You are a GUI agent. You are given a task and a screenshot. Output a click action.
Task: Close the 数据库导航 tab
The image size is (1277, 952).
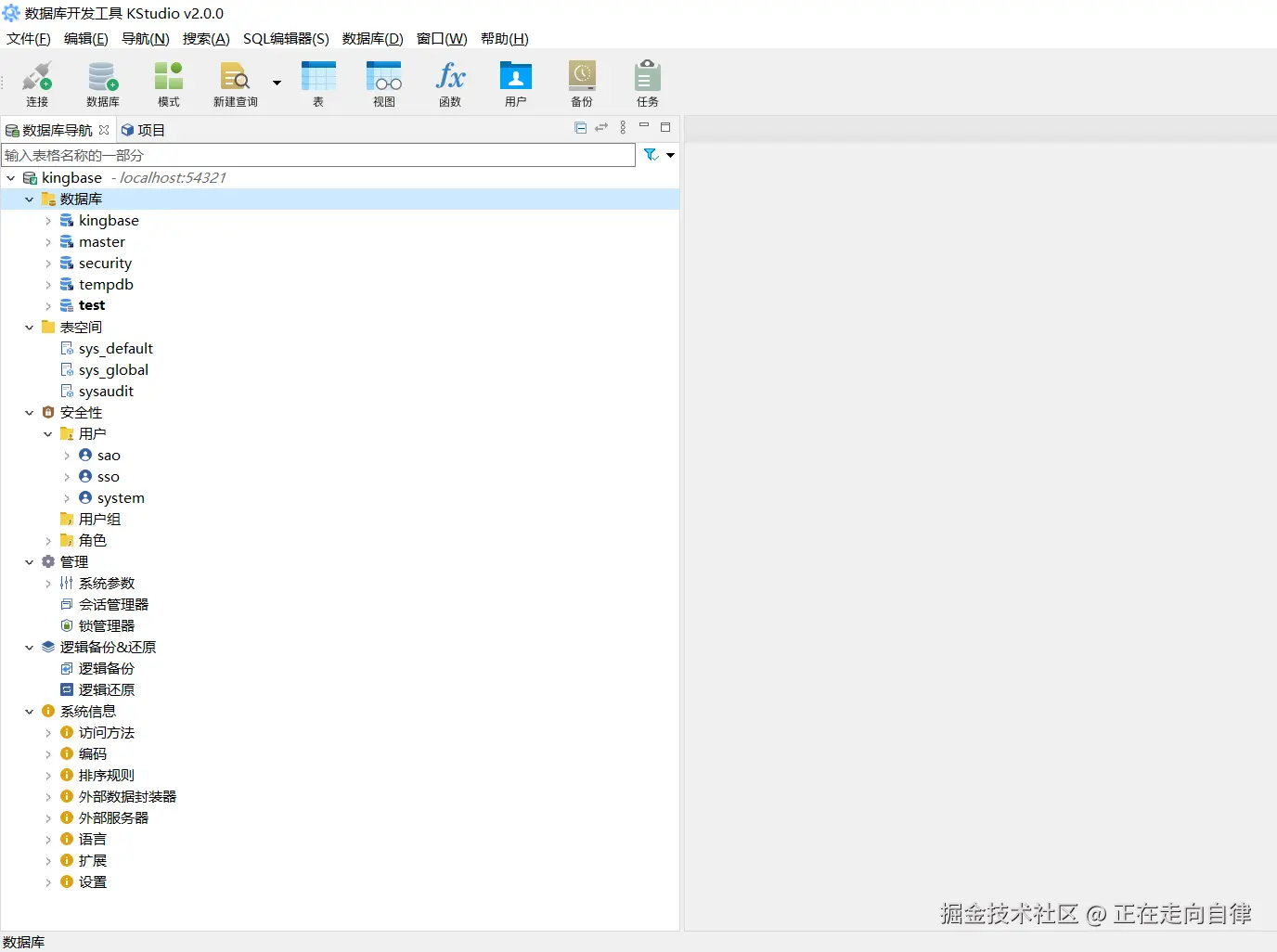104,130
